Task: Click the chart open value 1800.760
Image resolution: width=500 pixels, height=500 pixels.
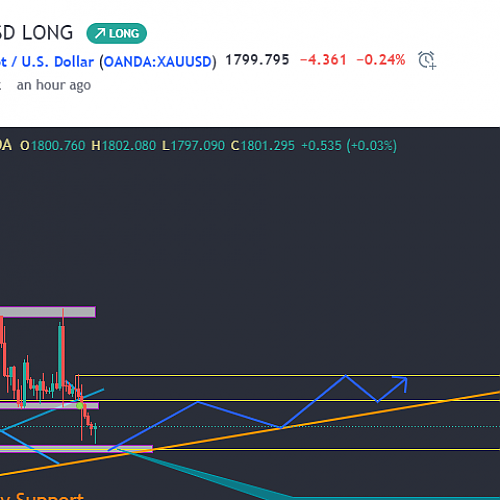Action: (58, 146)
